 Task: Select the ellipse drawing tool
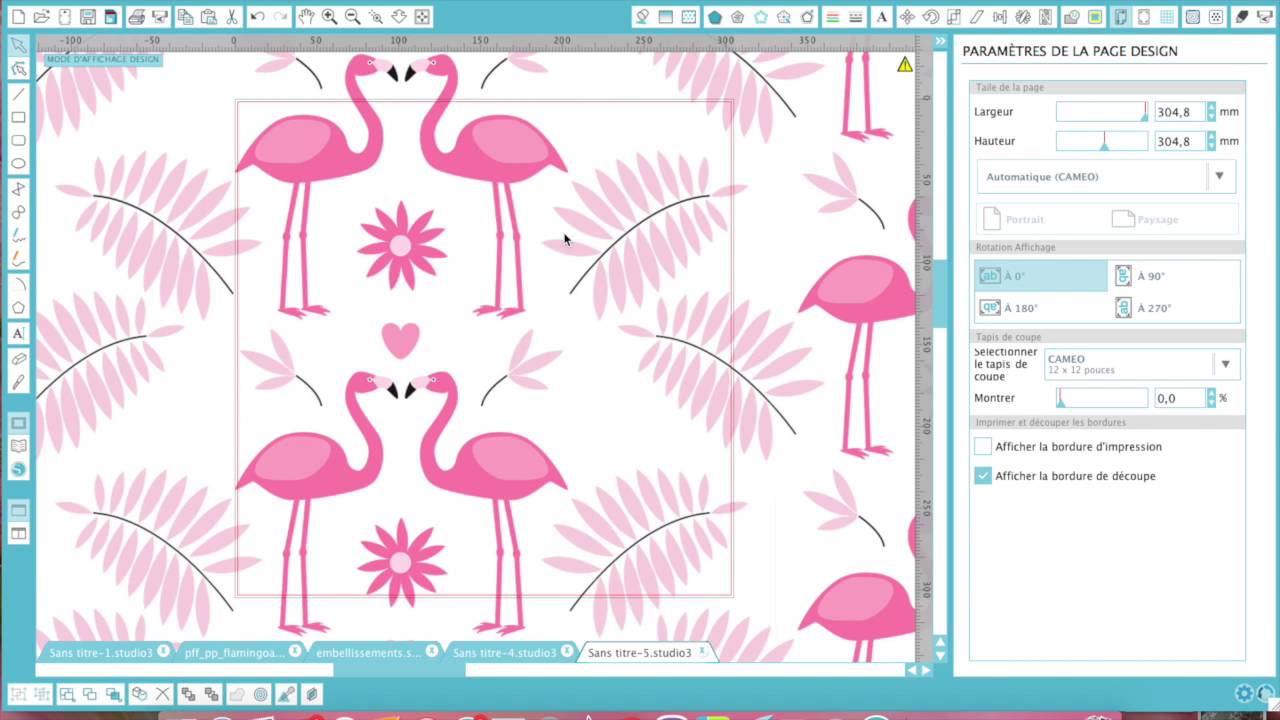tap(18, 164)
